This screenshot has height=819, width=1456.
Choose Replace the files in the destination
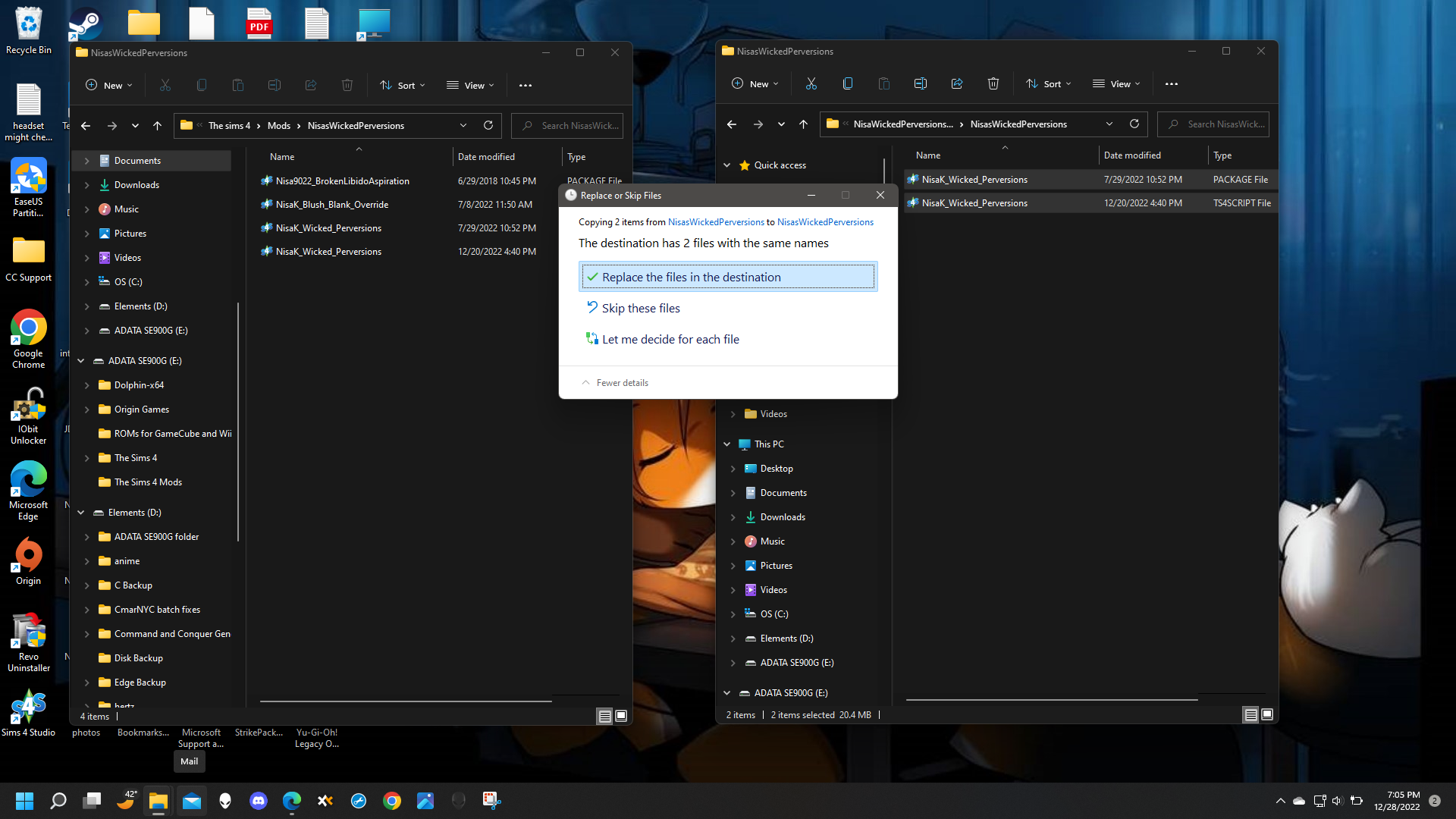click(x=728, y=277)
